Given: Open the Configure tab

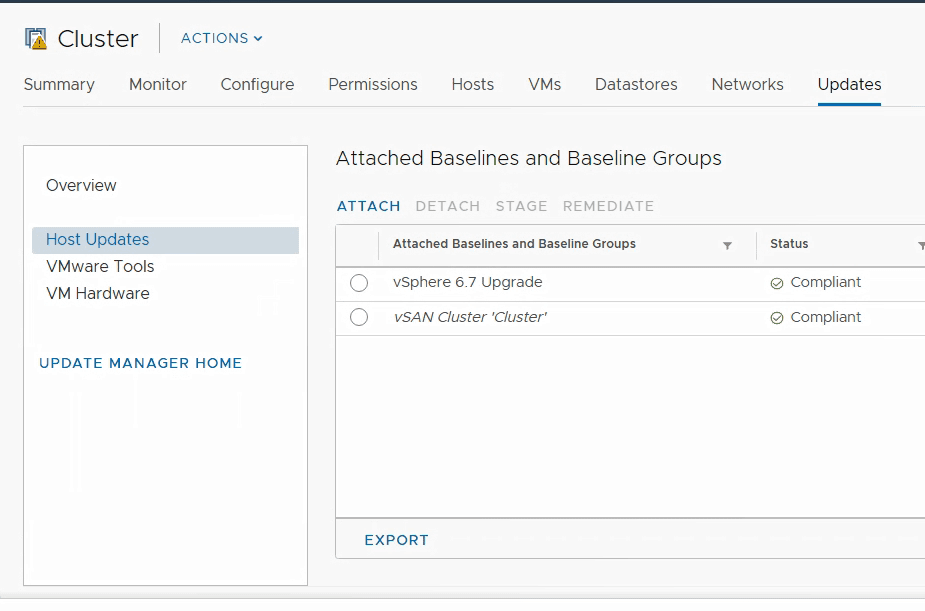Looking at the screenshot, I should 257,84.
